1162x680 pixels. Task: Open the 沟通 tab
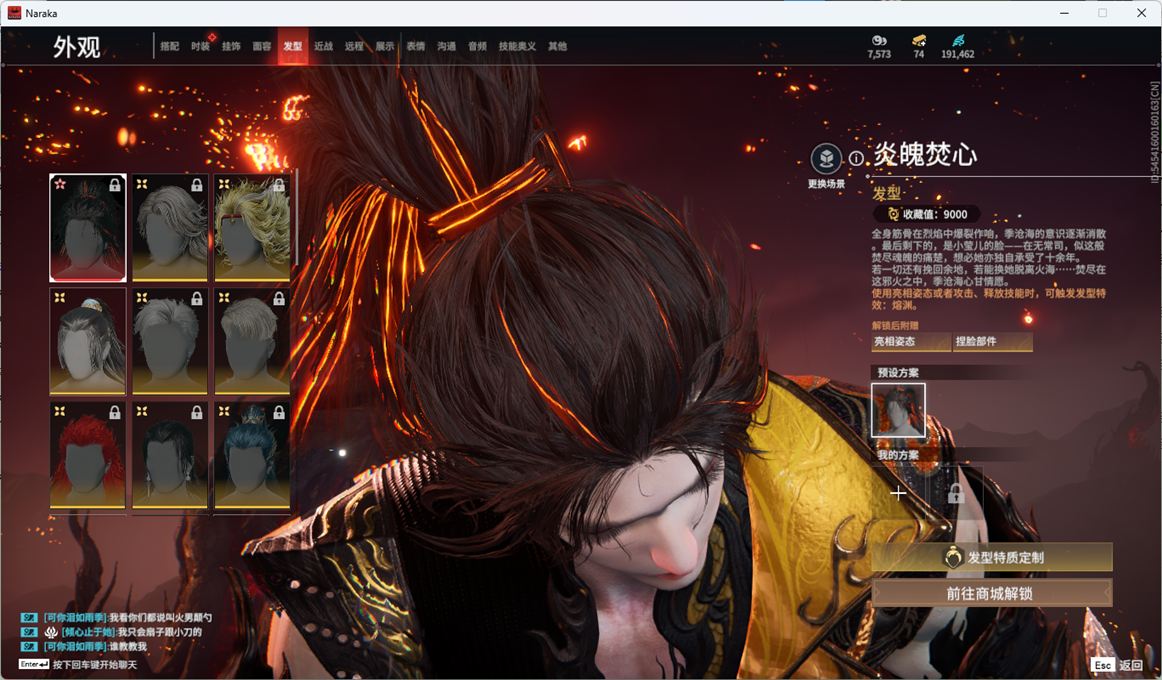pos(446,46)
